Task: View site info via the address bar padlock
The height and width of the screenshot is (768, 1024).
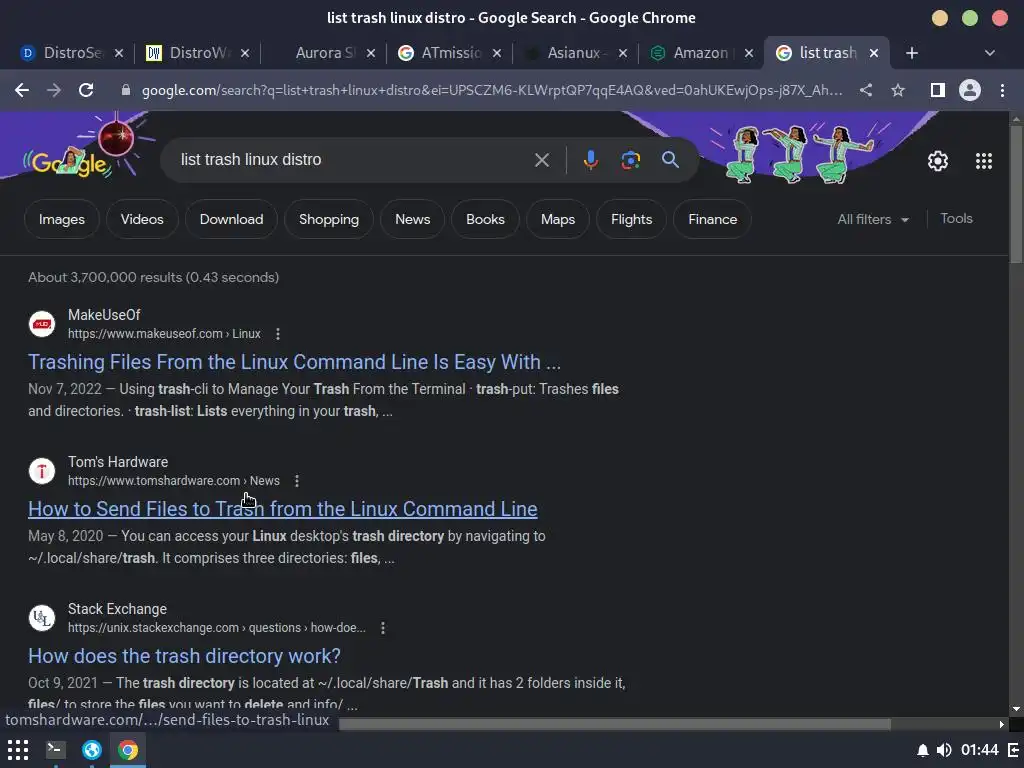Action: tap(126, 90)
